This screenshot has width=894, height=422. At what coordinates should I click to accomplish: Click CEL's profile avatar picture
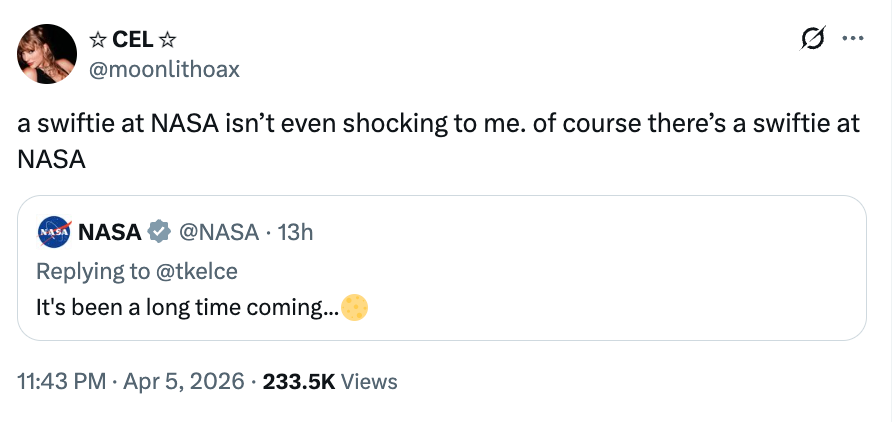coord(48,54)
